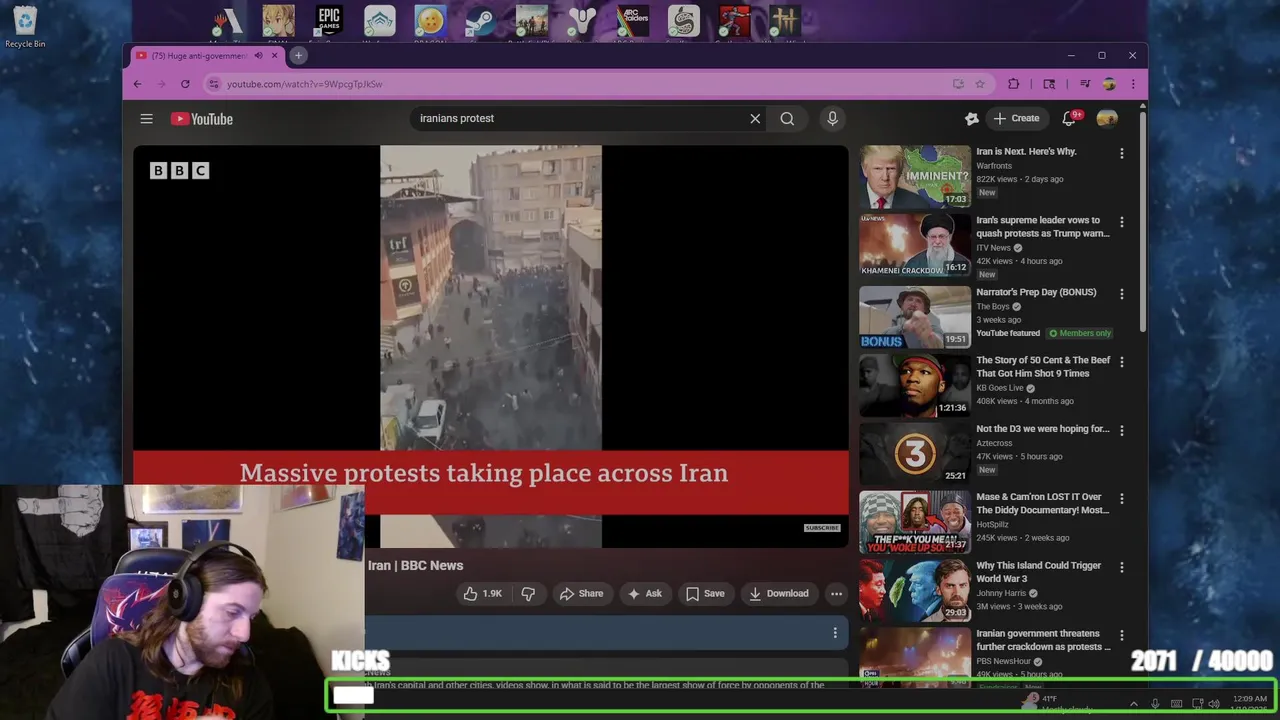Viewport: 1280px width, 720px height.
Task: Start voice search with the microphone icon
Action: pos(832,118)
